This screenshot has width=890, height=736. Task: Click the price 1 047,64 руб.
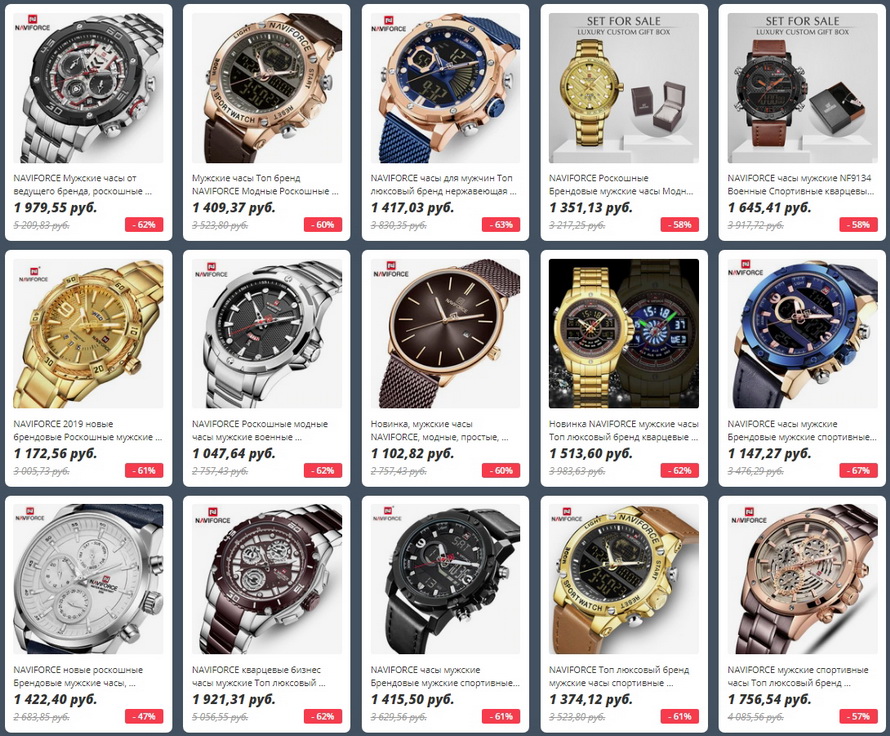(233, 453)
